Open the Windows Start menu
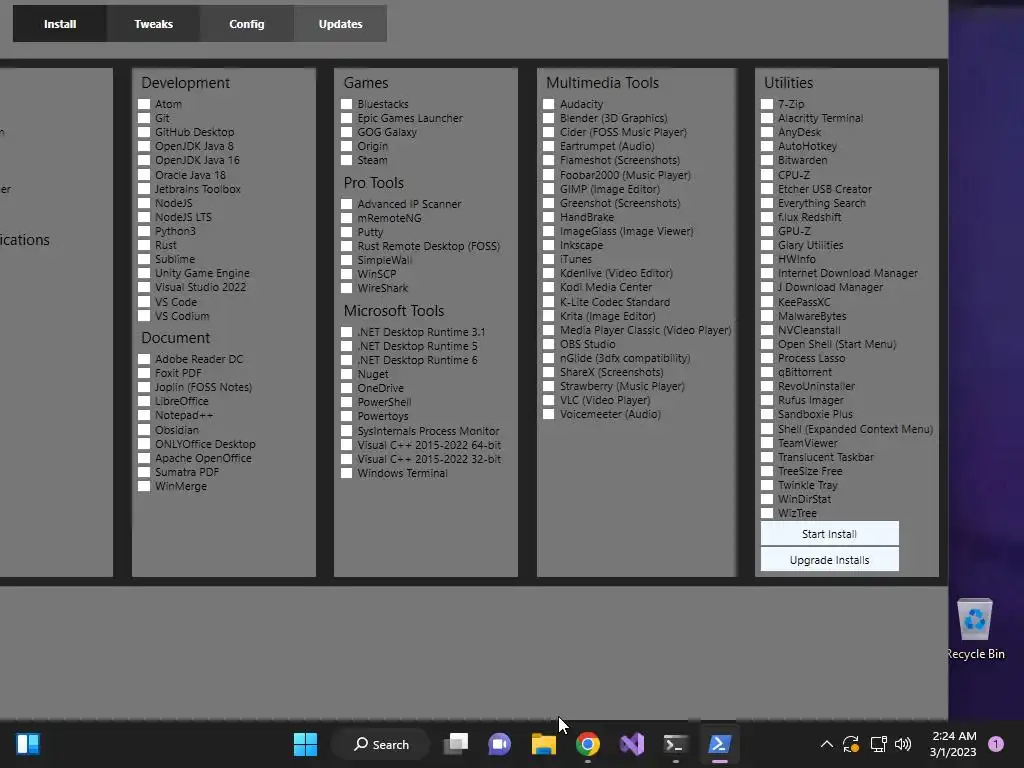The width and height of the screenshot is (1024, 768). point(305,744)
